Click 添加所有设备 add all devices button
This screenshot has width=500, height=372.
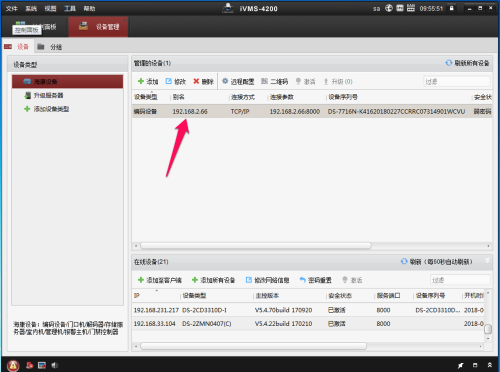(x=214, y=280)
